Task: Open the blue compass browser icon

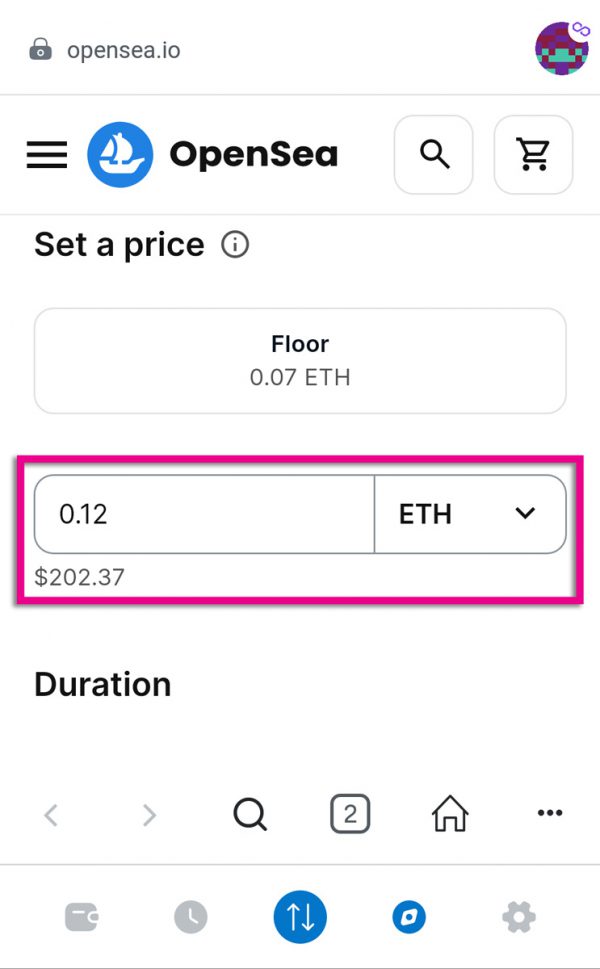Action: (x=408, y=917)
